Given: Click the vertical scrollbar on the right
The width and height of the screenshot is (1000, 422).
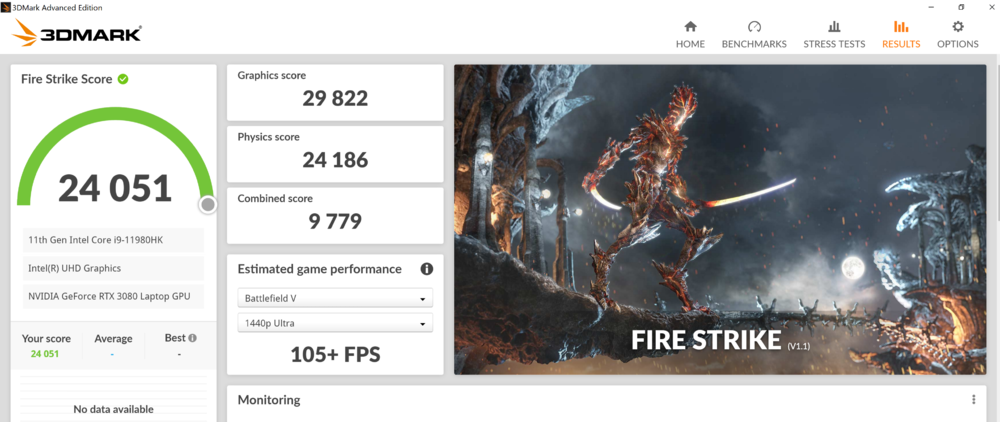Looking at the screenshot, I should pyautogui.click(x=995, y=150).
